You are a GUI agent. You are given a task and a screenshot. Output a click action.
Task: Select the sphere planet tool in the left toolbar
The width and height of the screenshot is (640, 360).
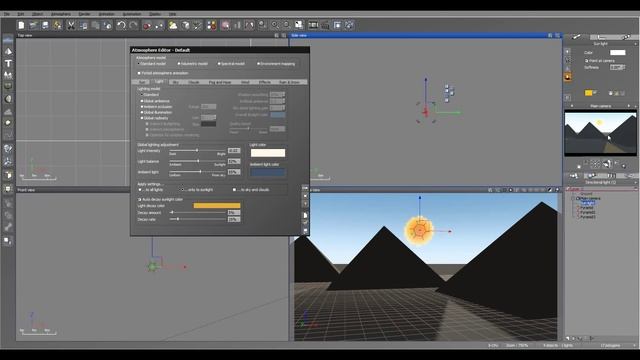pyautogui.click(x=8, y=99)
